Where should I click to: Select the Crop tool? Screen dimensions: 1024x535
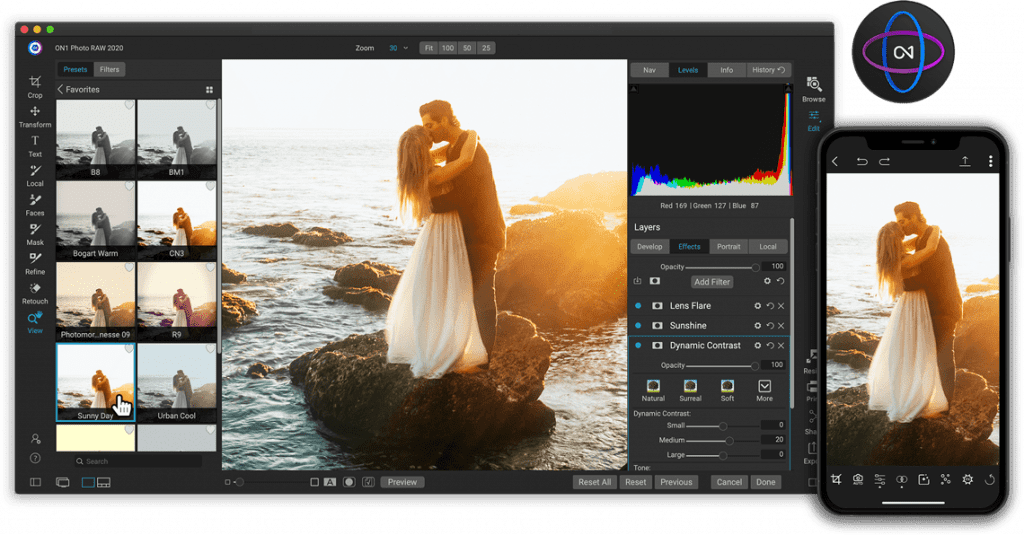35,86
